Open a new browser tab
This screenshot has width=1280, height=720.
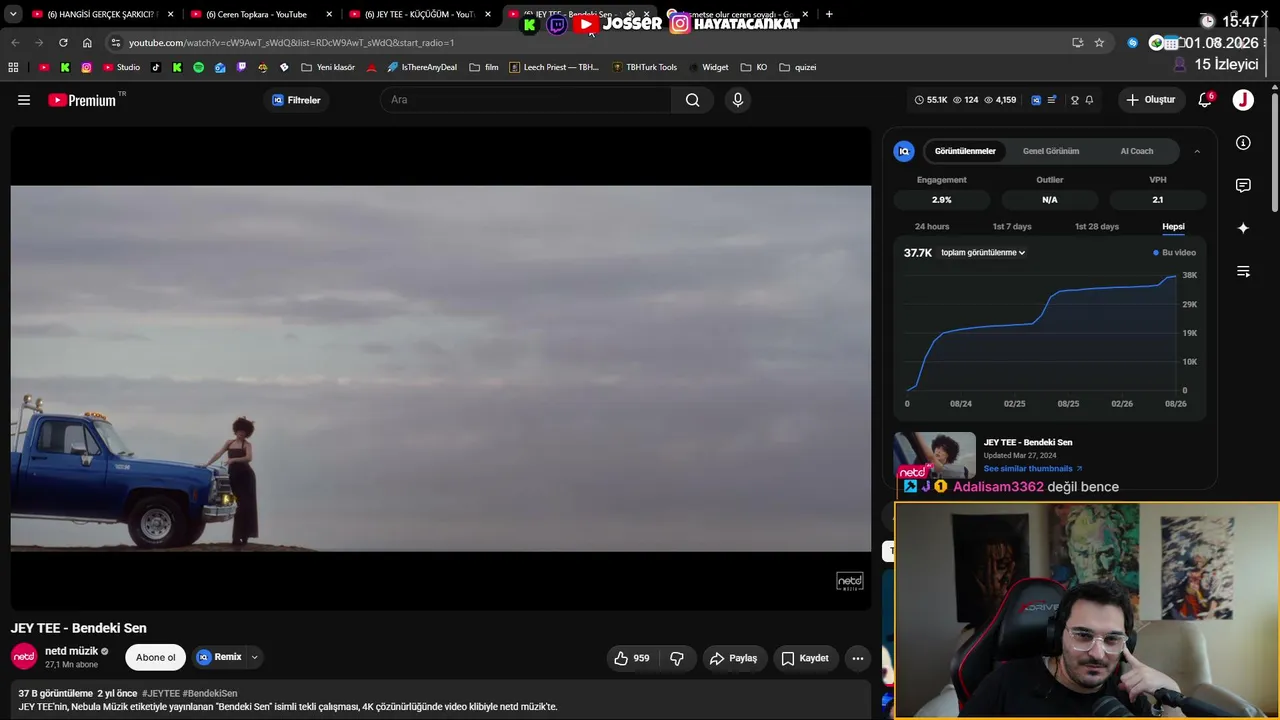829,14
